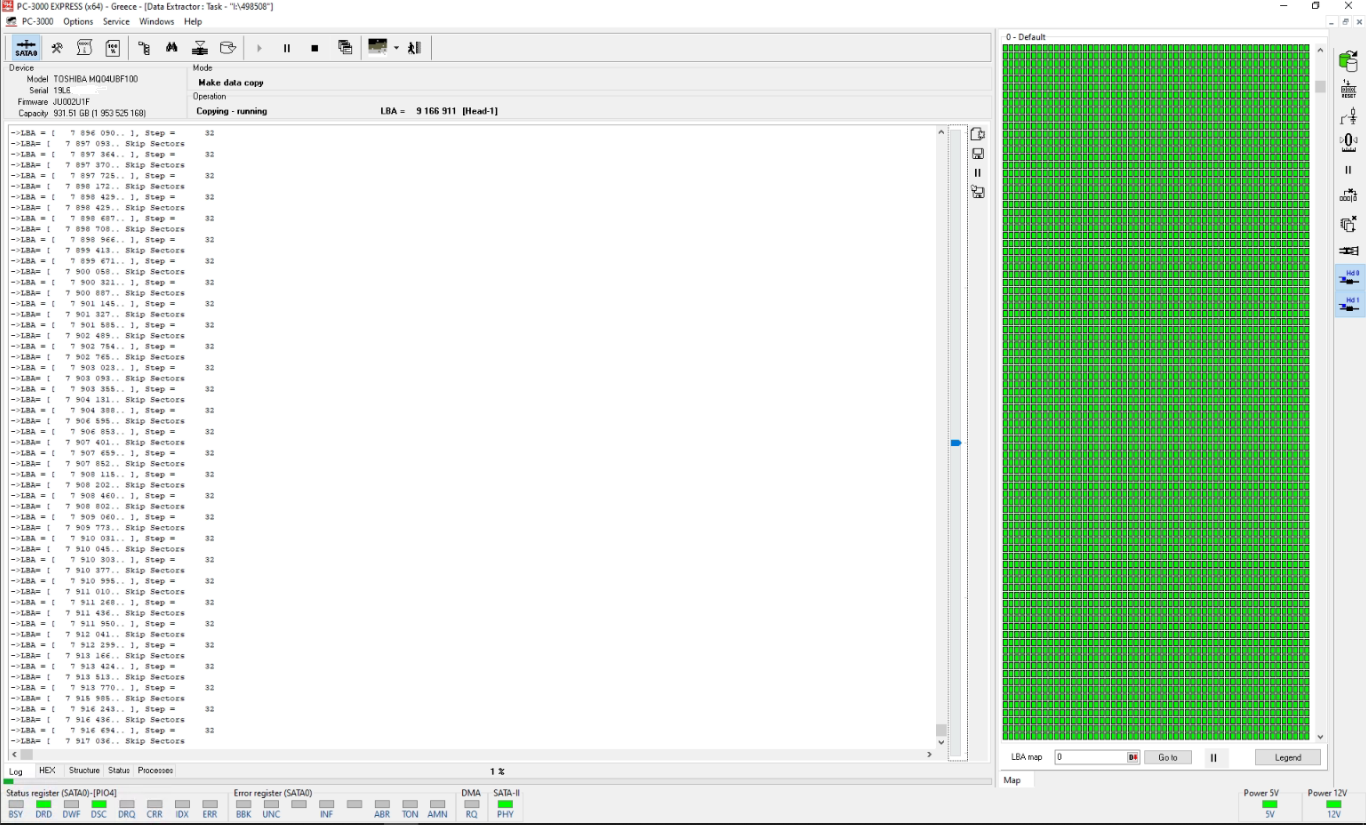This screenshot has height=825, width=1366.
Task: Click the 100% test icon
Action: click(113, 48)
